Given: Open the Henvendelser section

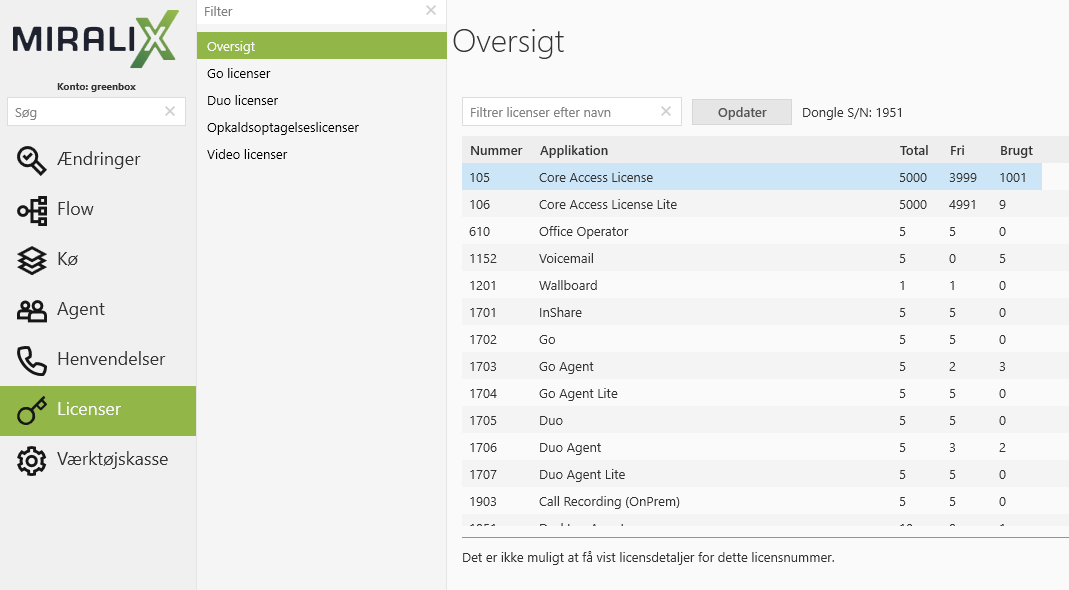Looking at the screenshot, I should click(x=98, y=359).
